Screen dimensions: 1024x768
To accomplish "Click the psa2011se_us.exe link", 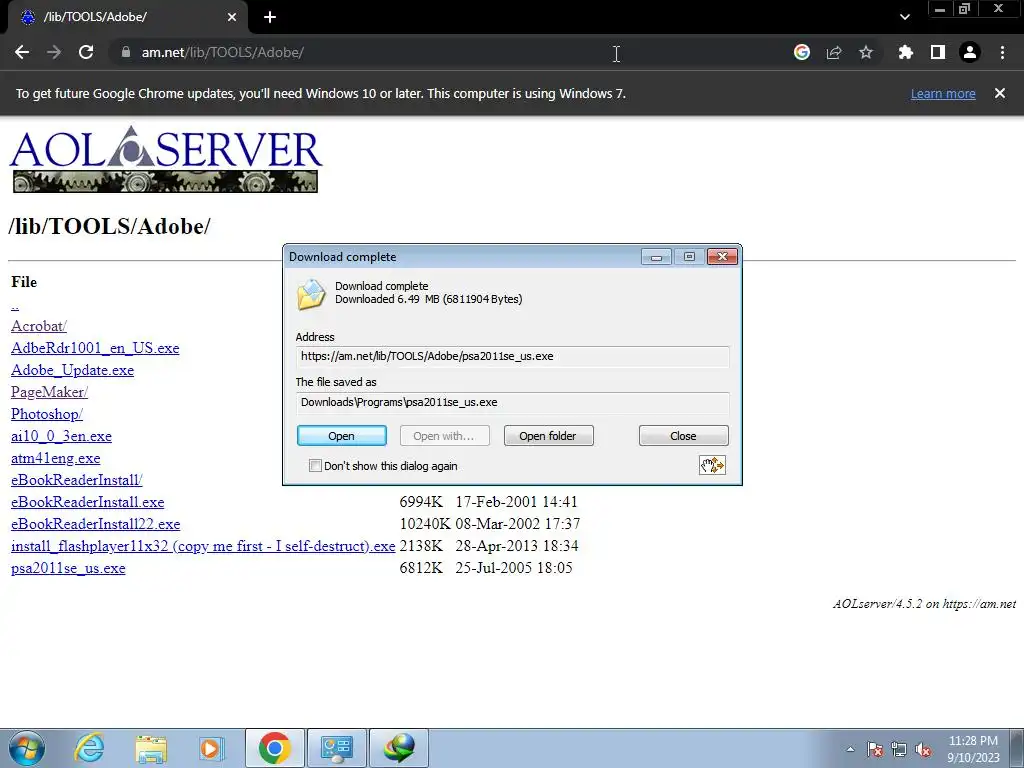I will pos(68,568).
